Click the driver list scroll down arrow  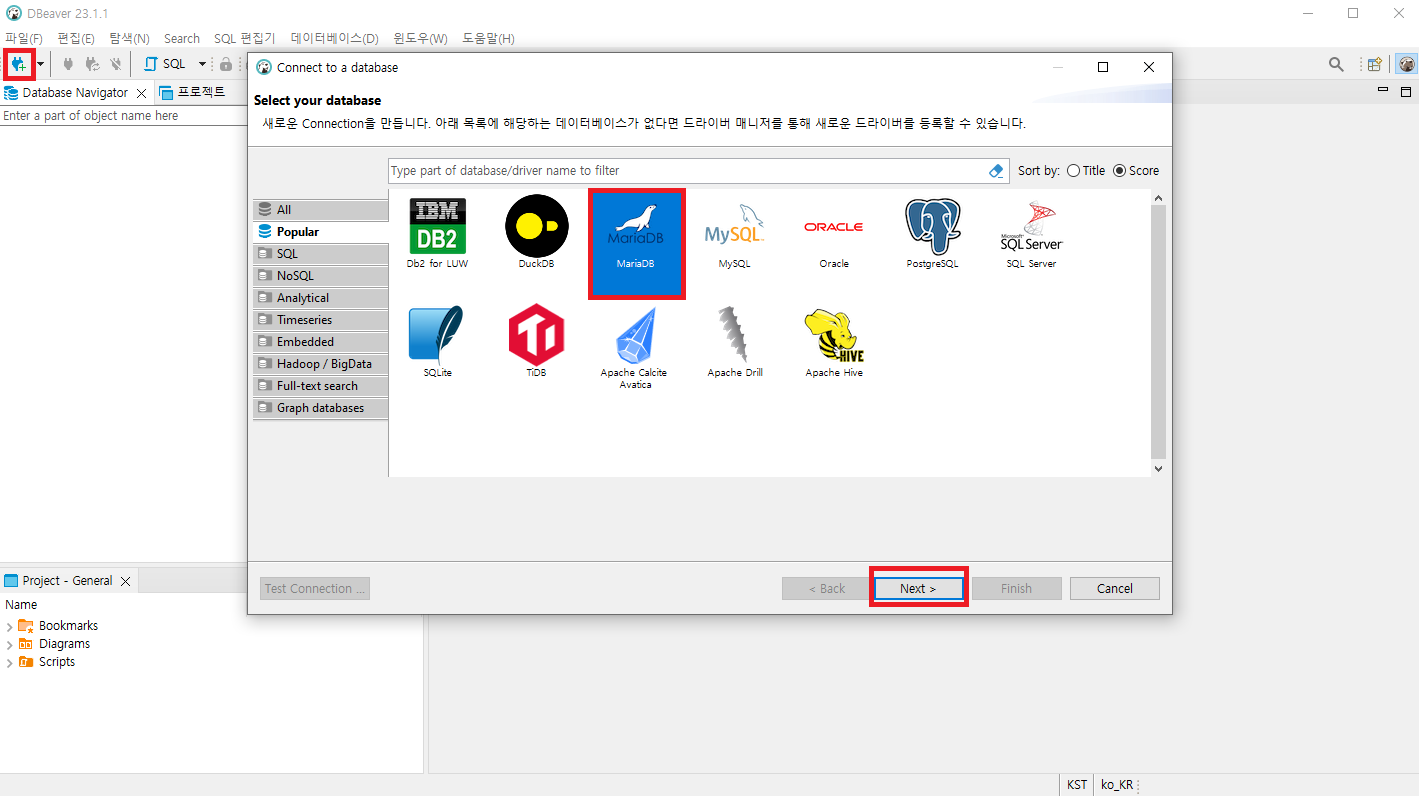click(1159, 467)
